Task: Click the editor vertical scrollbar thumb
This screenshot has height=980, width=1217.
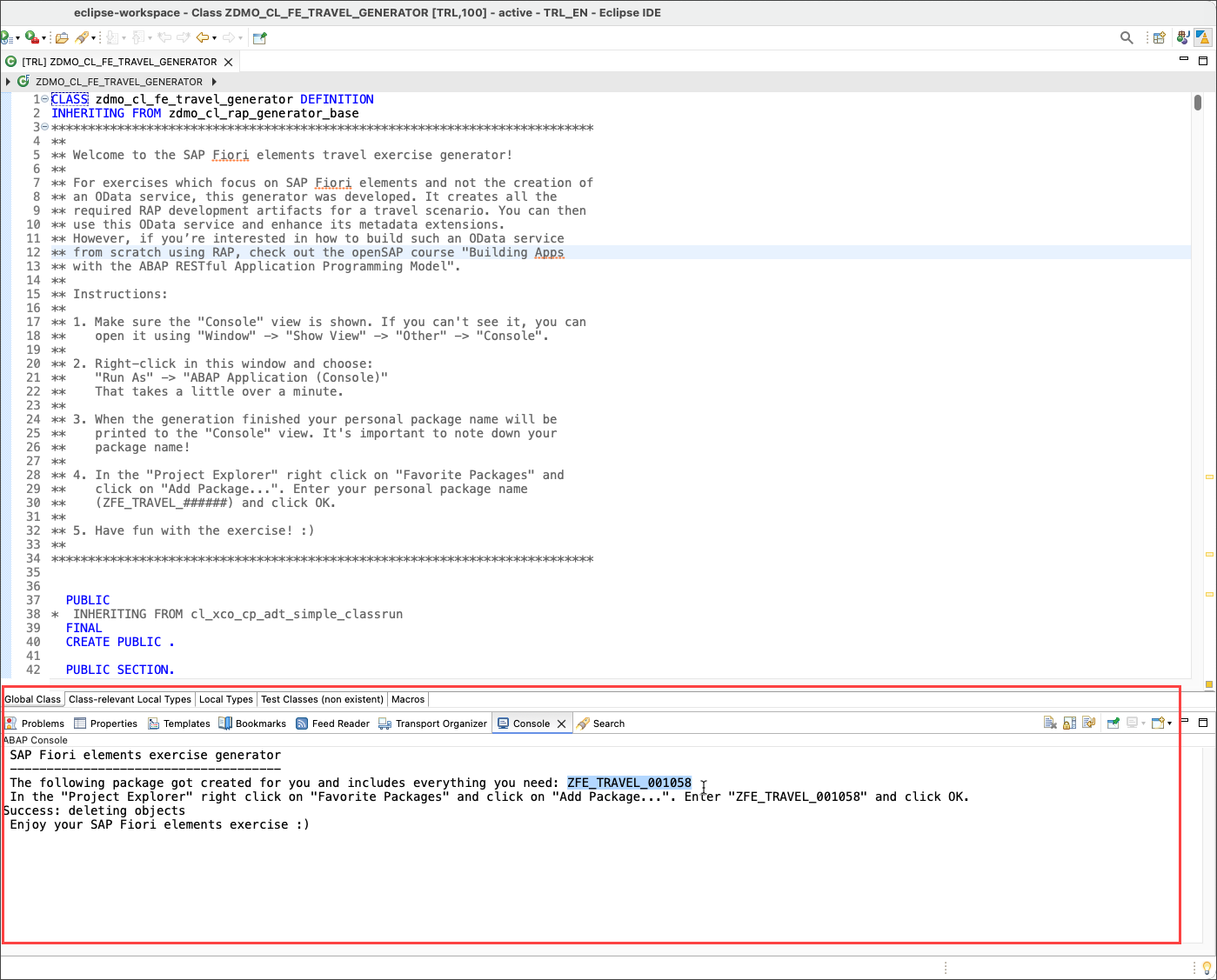Action: [x=1198, y=102]
